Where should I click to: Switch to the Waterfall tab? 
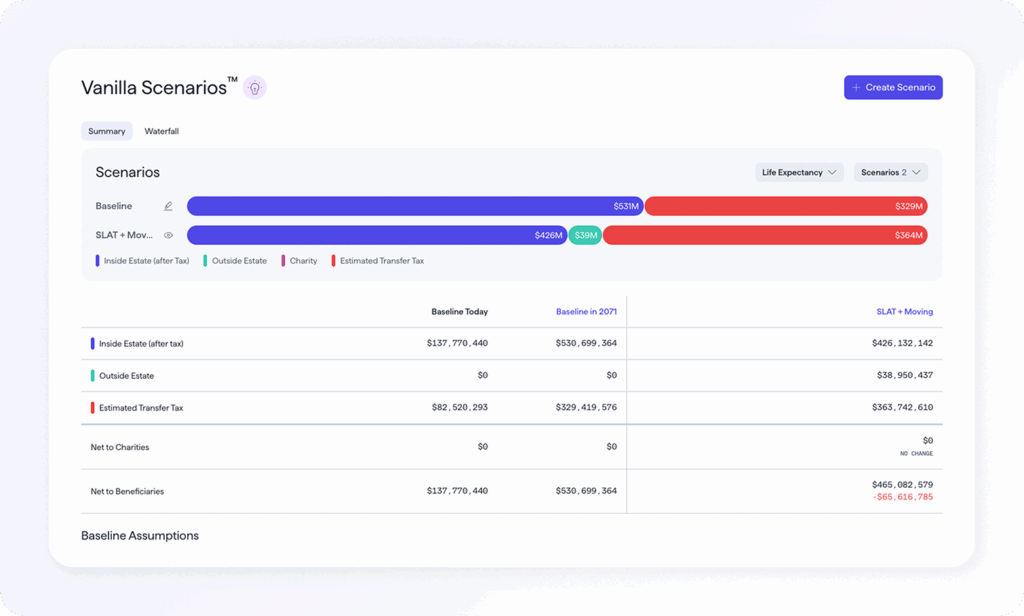click(x=161, y=131)
